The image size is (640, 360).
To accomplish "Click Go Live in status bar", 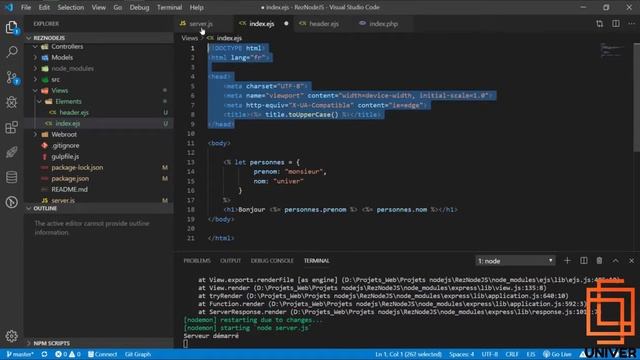I will 558,354.
